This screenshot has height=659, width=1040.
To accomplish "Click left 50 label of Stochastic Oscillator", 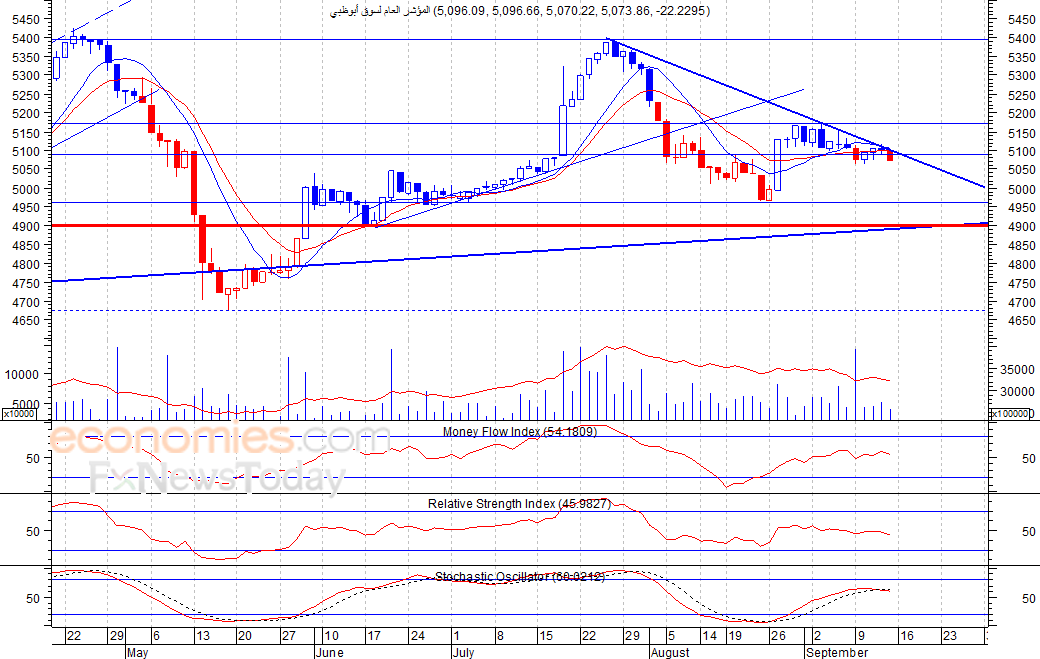I will pos(33,599).
